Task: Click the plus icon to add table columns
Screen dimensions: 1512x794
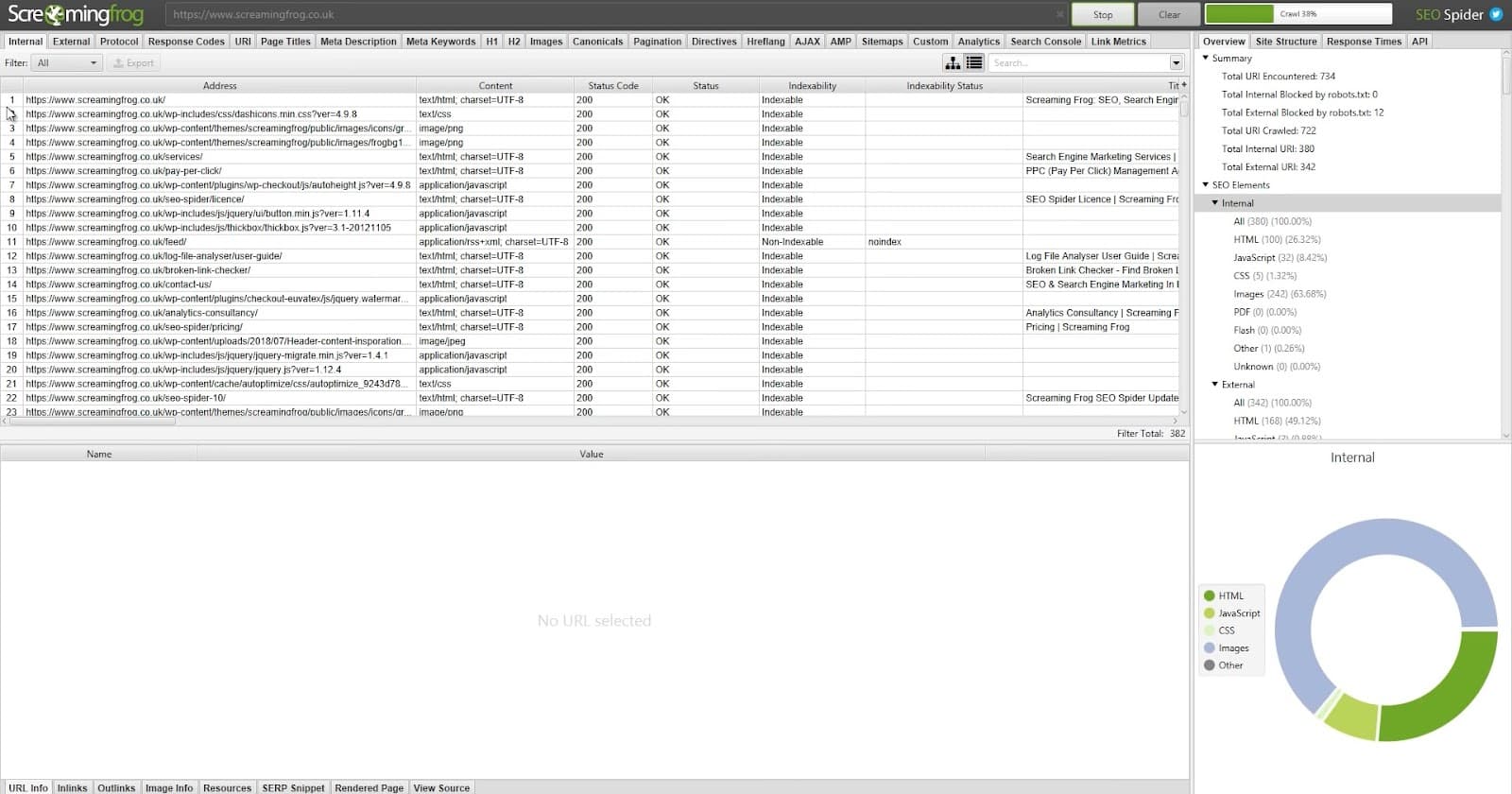Action: 1183,85
